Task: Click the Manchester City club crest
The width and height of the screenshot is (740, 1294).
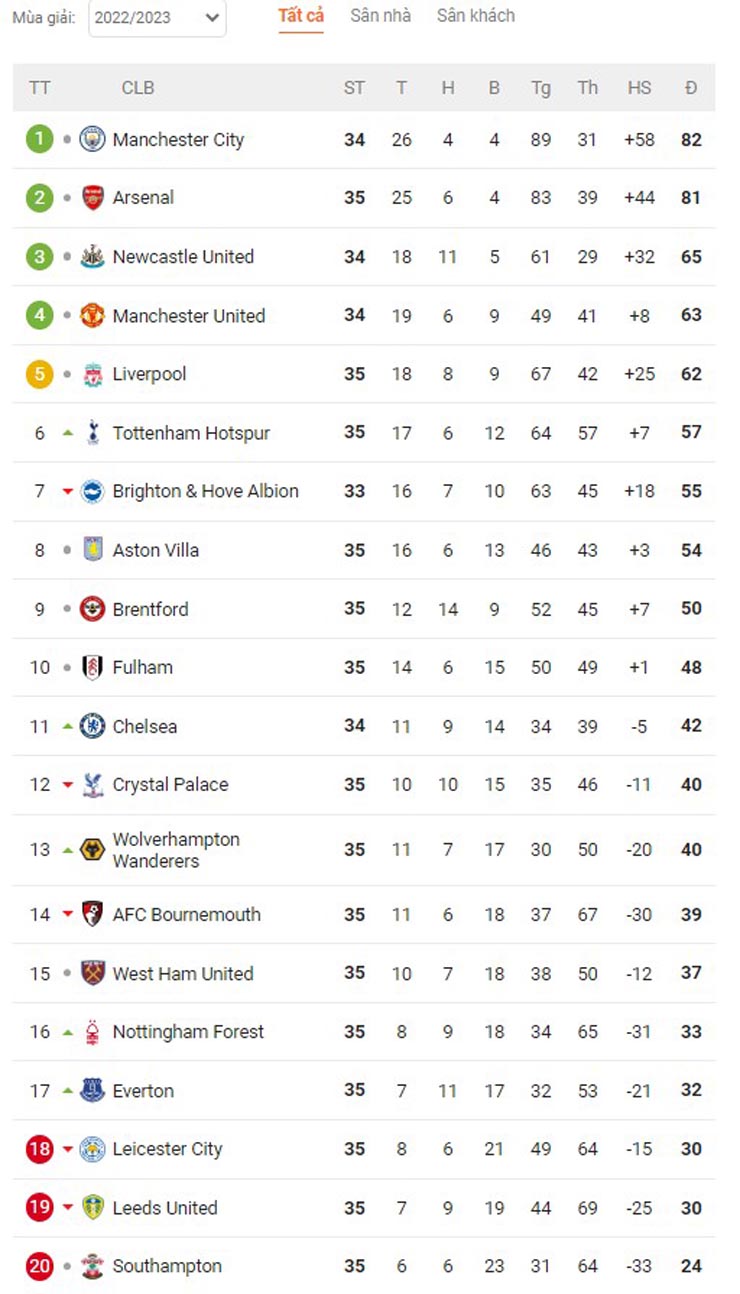Action: (92, 139)
